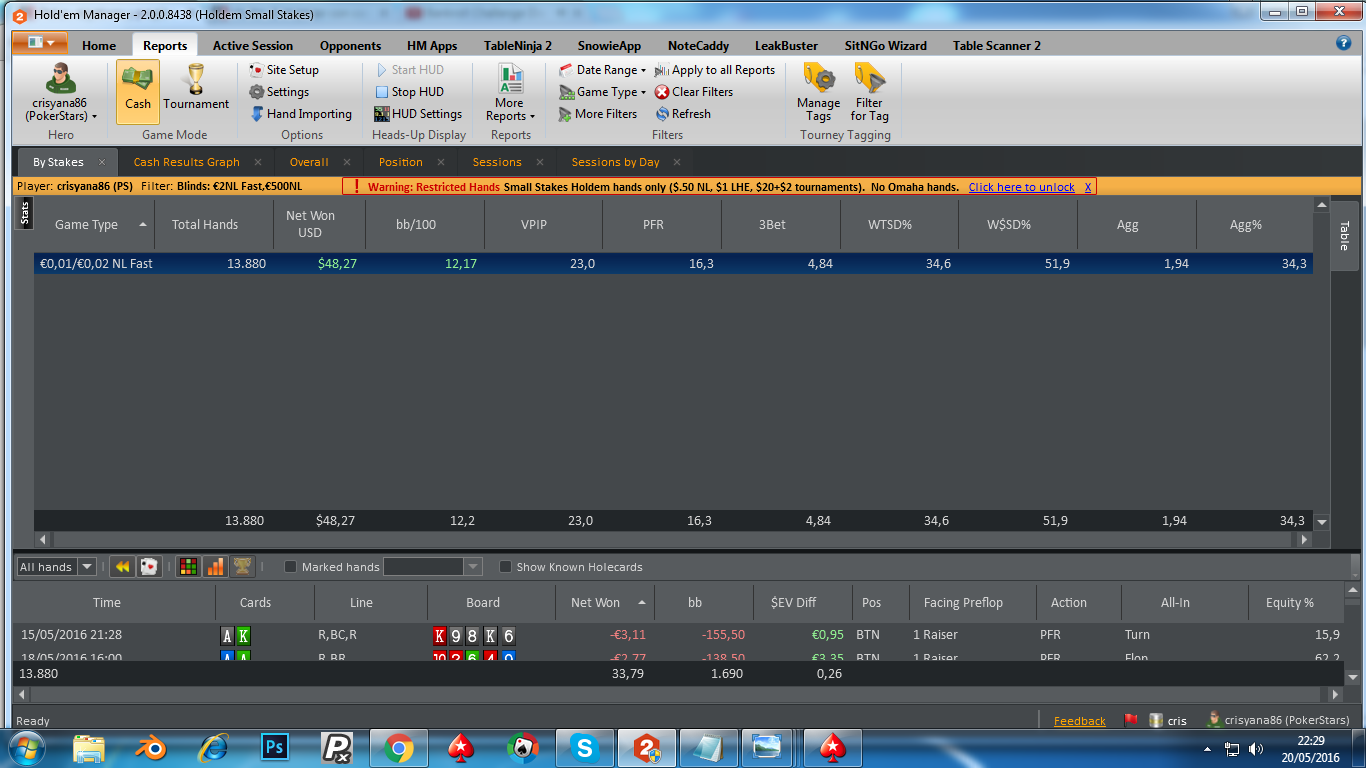Toggle the Marked hands checkbox
1366x768 pixels.
(x=291, y=567)
